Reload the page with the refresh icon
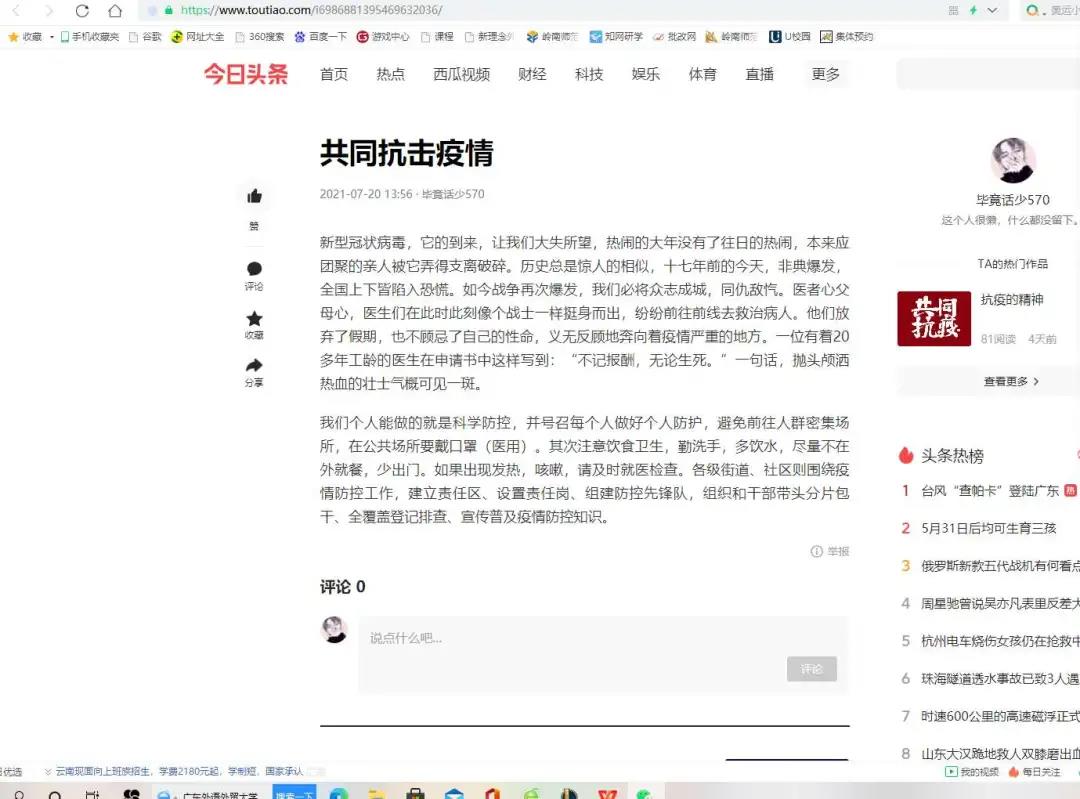Image resolution: width=1080 pixels, height=799 pixels. pos(82,11)
